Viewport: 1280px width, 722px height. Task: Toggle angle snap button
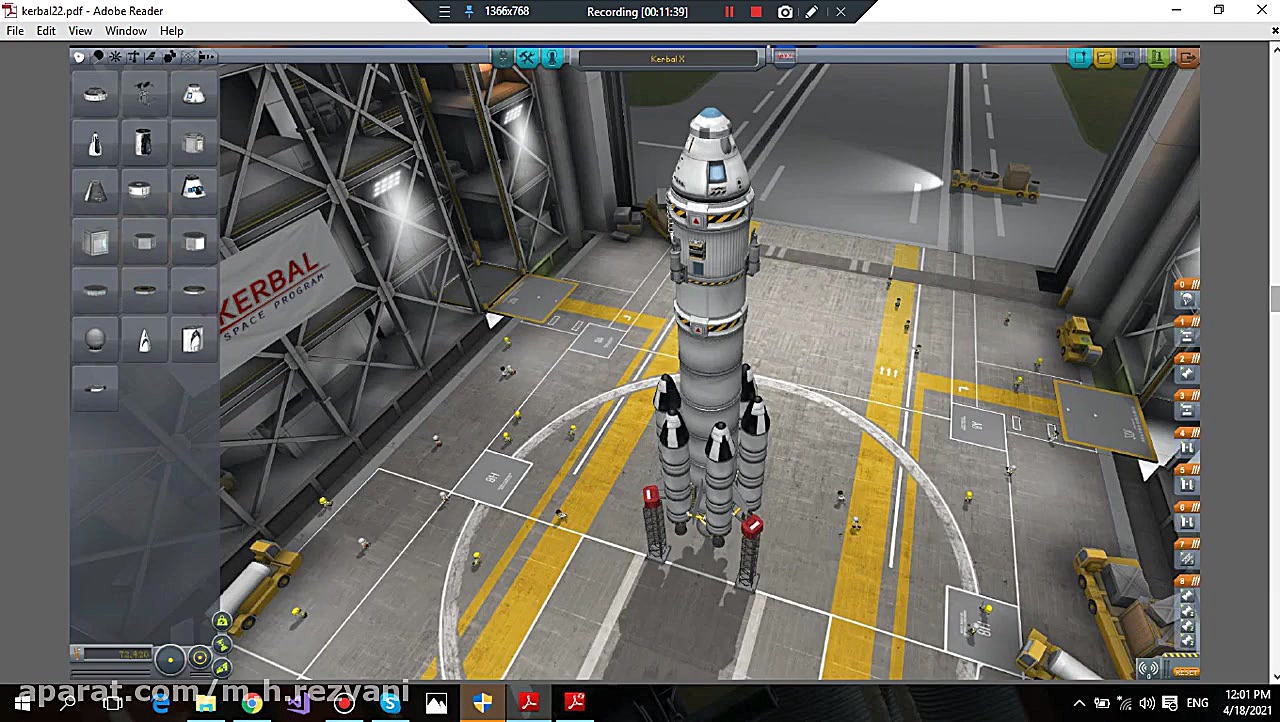[x=200, y=657]
